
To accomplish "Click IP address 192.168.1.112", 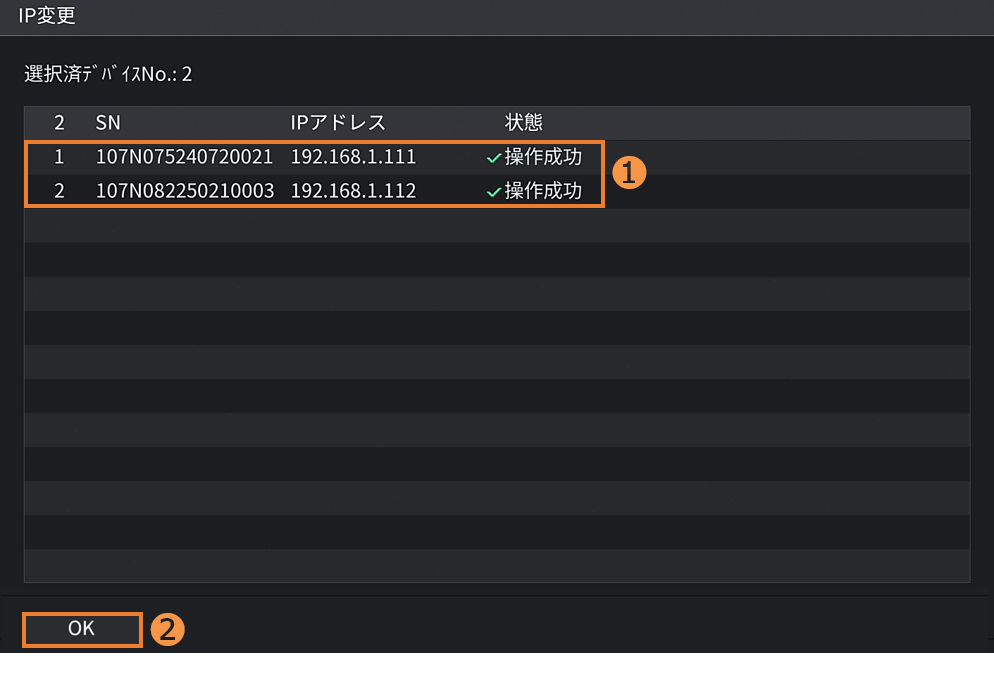I will coord(353,191).
